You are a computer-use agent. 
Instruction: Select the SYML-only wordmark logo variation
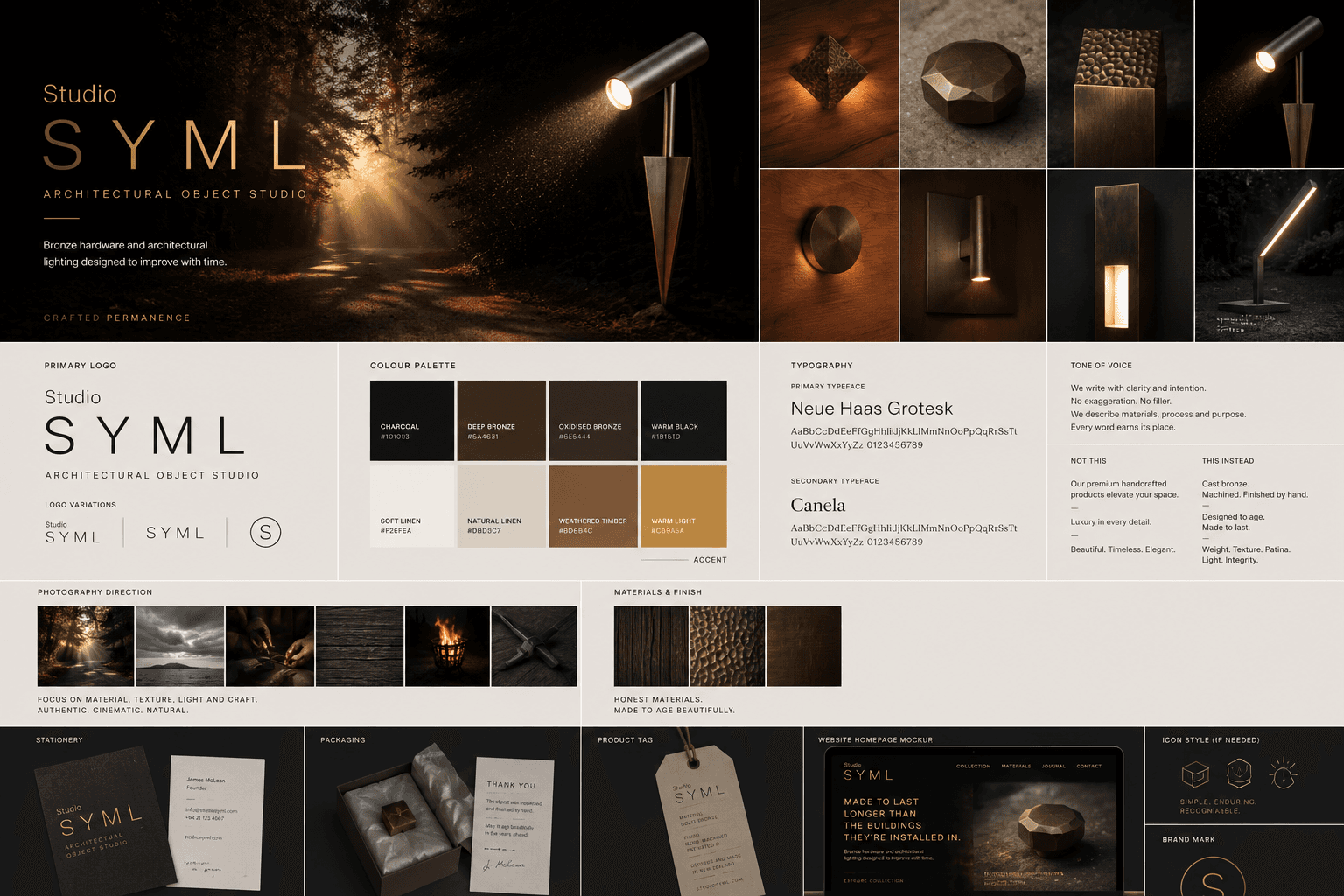[175, 533]
